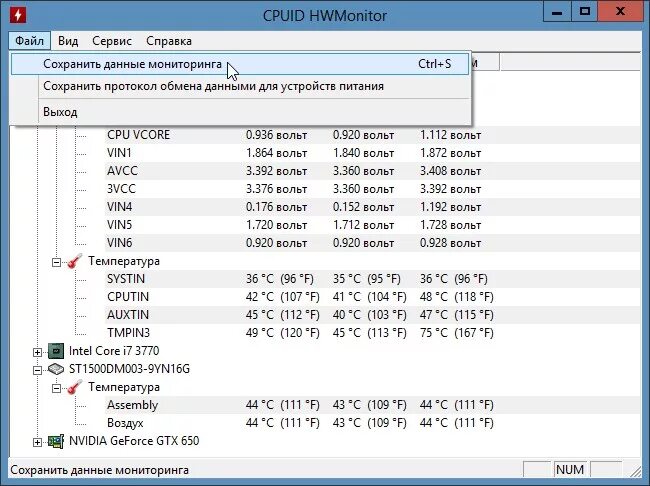This screenshot has height=486, width=650.
Task: Click AUXTIN value 45 °C (112 °F)
Action: coord(283,315)
